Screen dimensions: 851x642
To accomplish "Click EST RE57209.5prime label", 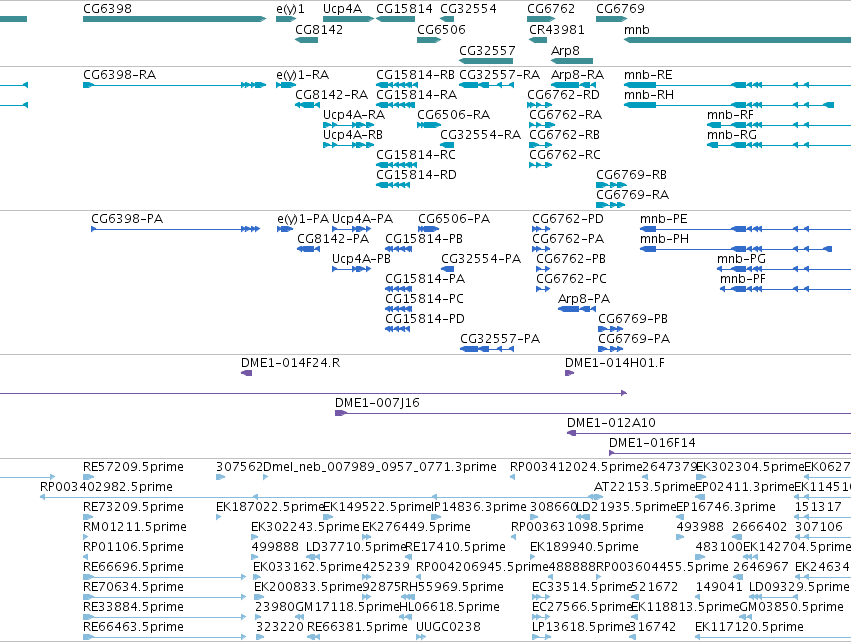I will click(133, 467).
